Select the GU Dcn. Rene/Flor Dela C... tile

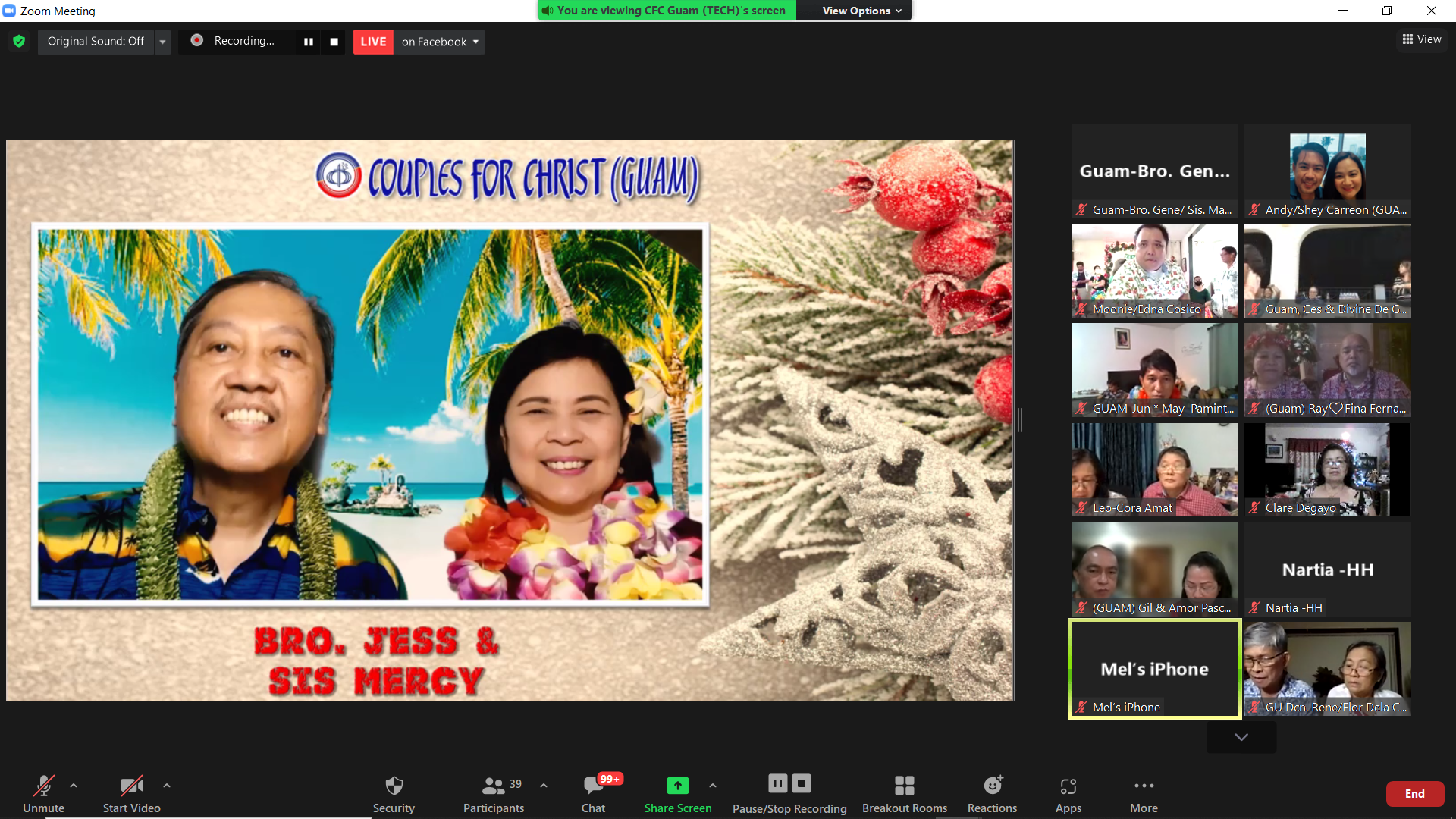(1328, 669)
